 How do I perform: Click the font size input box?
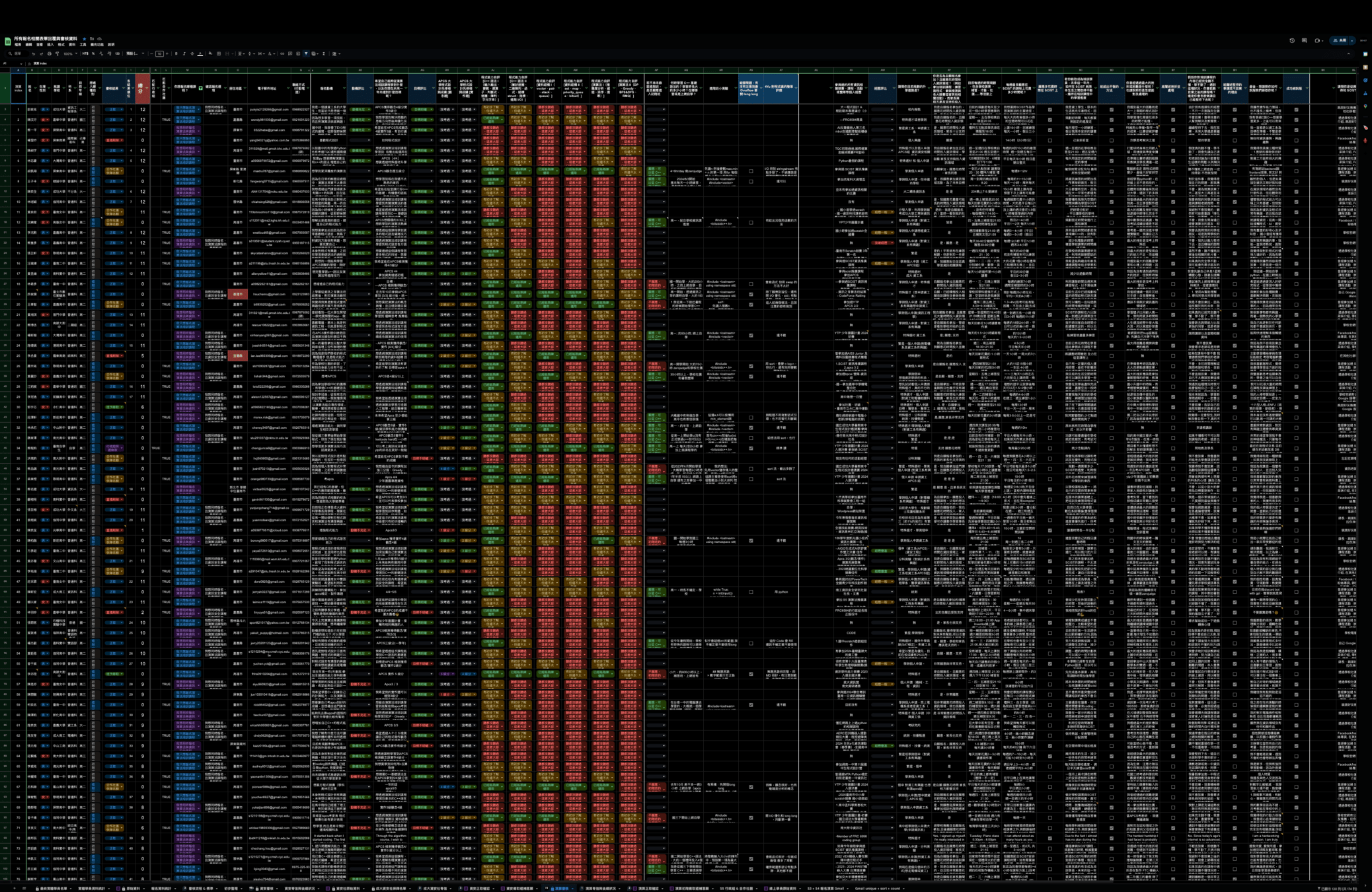coord(159,54)
